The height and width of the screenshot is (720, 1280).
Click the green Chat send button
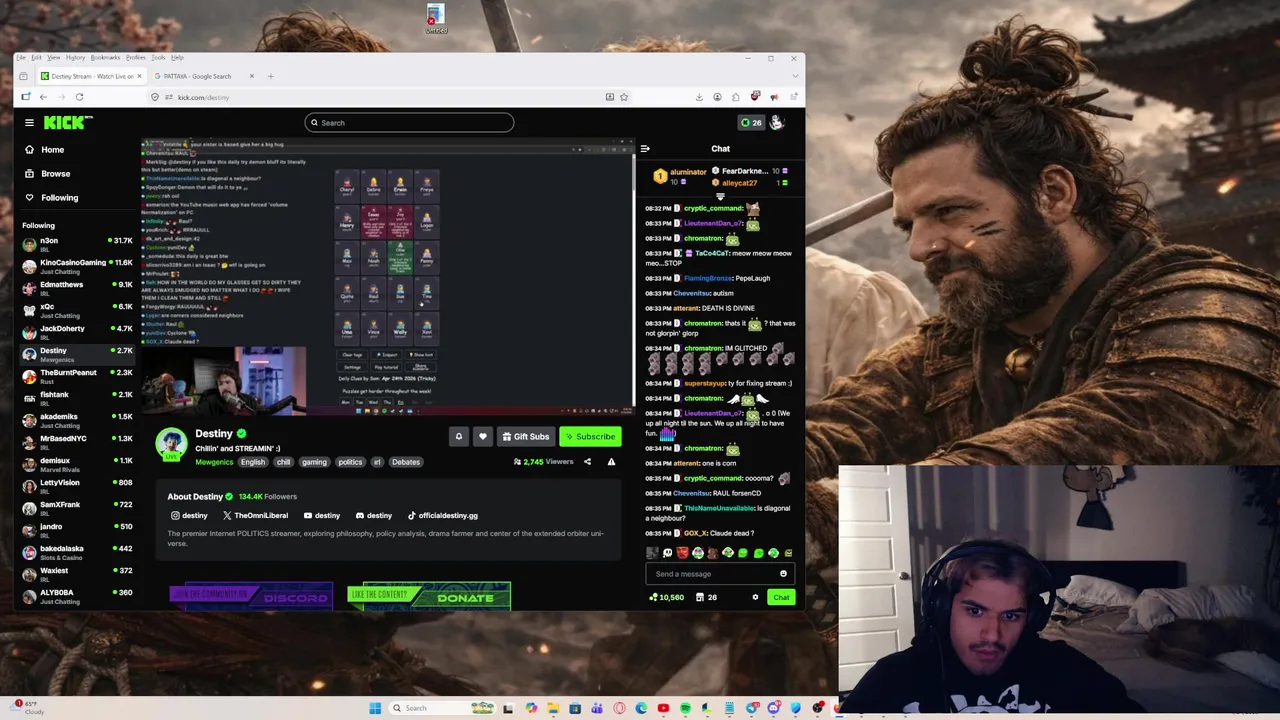(781, 597)
